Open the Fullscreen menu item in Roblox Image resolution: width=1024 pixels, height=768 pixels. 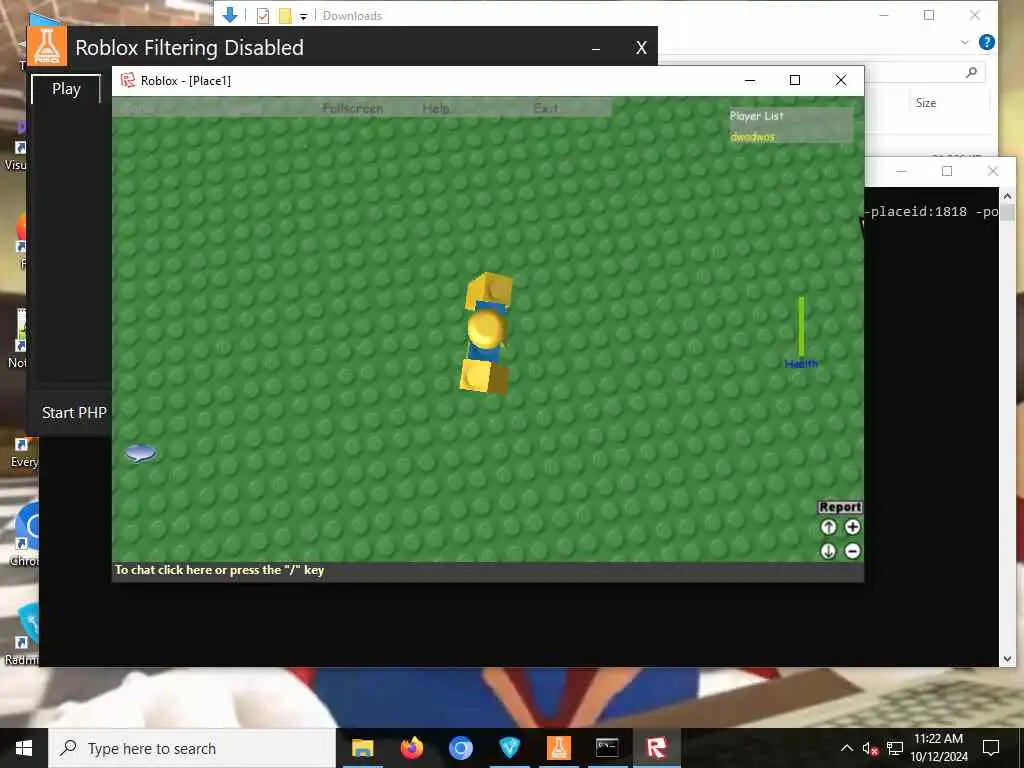(x=353, y=108)
